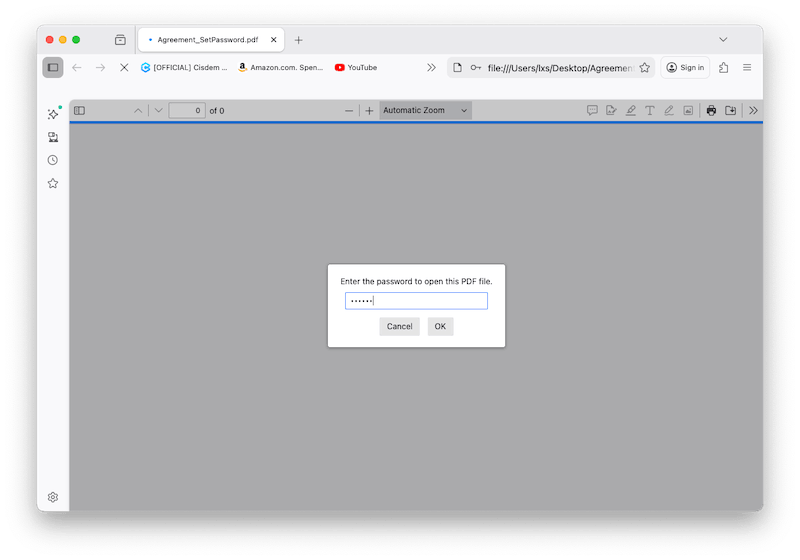Click the page number field
800x560 pixels.
187,111
